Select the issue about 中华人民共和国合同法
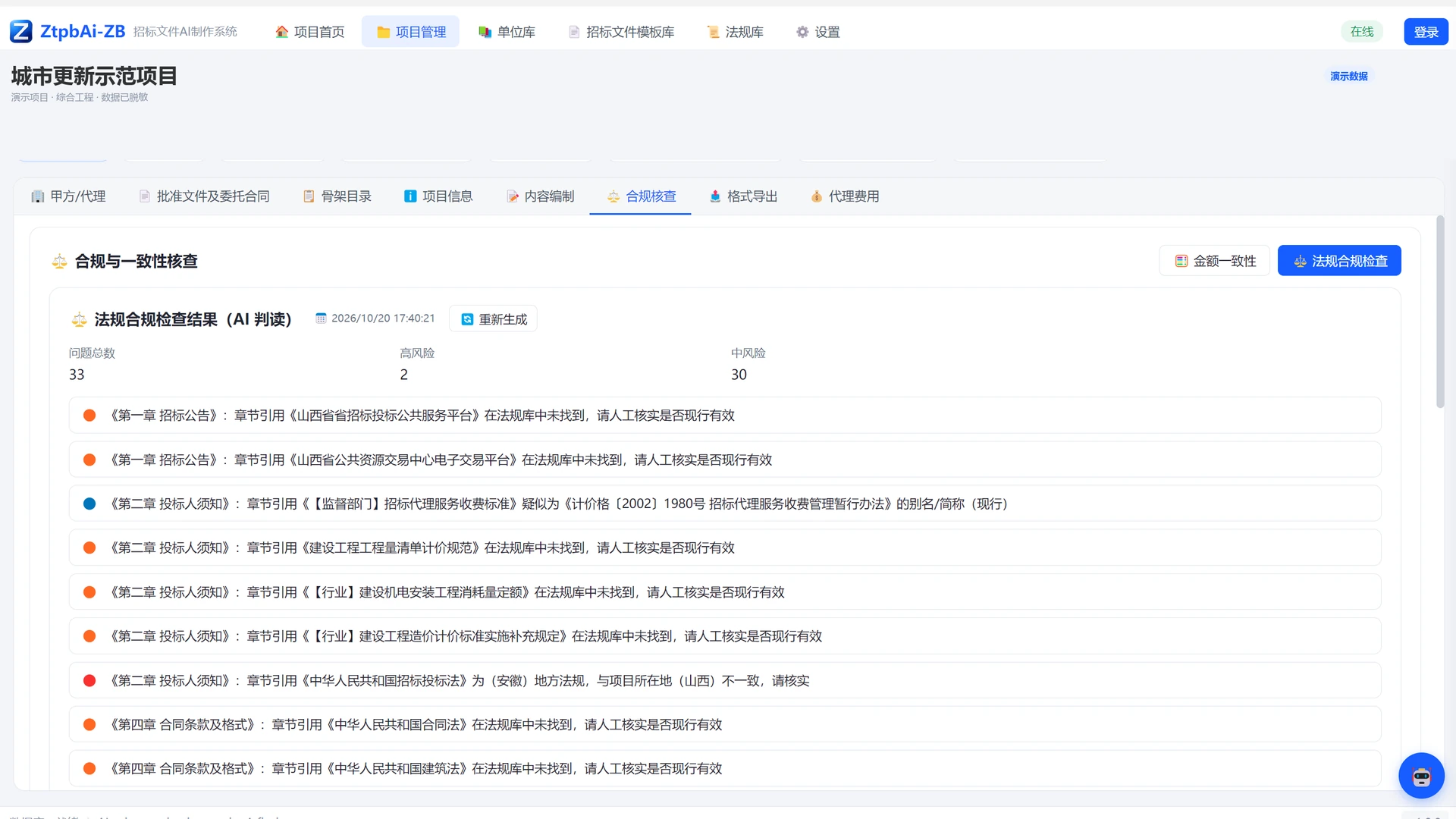This screenshot has width=1456, height=819. coord(725,724)
